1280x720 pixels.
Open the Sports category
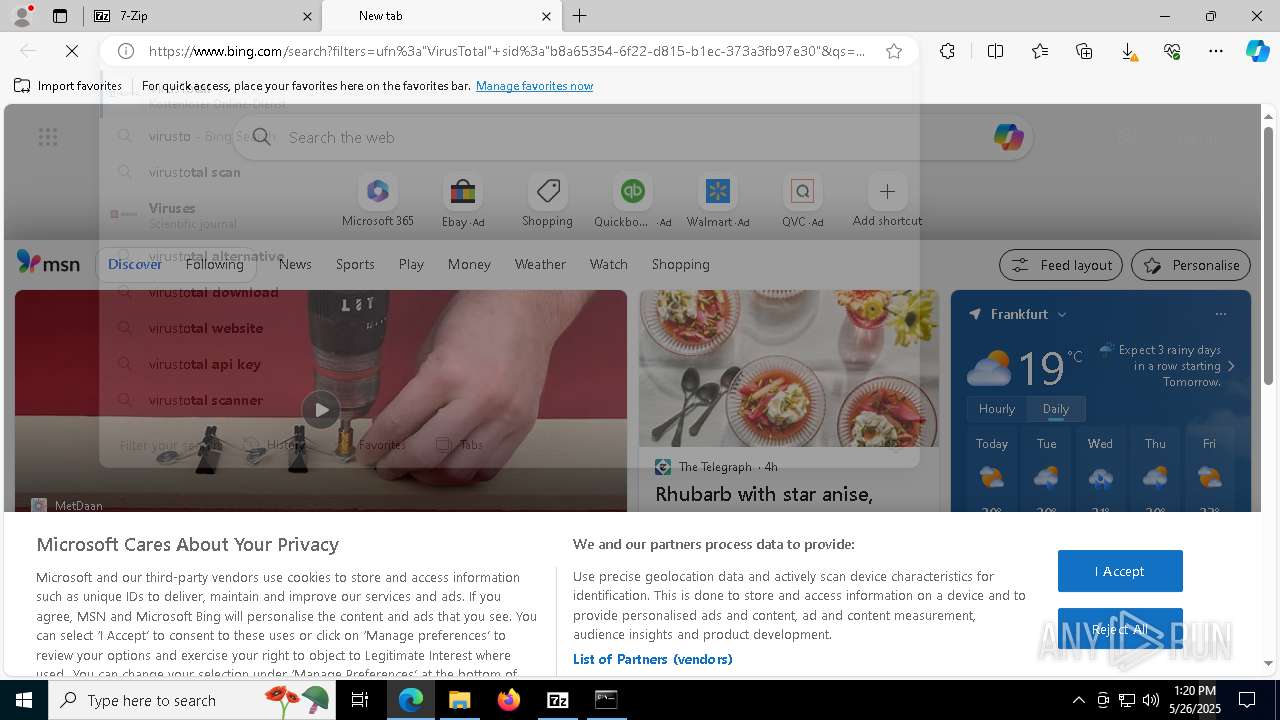tap(355, 264)
